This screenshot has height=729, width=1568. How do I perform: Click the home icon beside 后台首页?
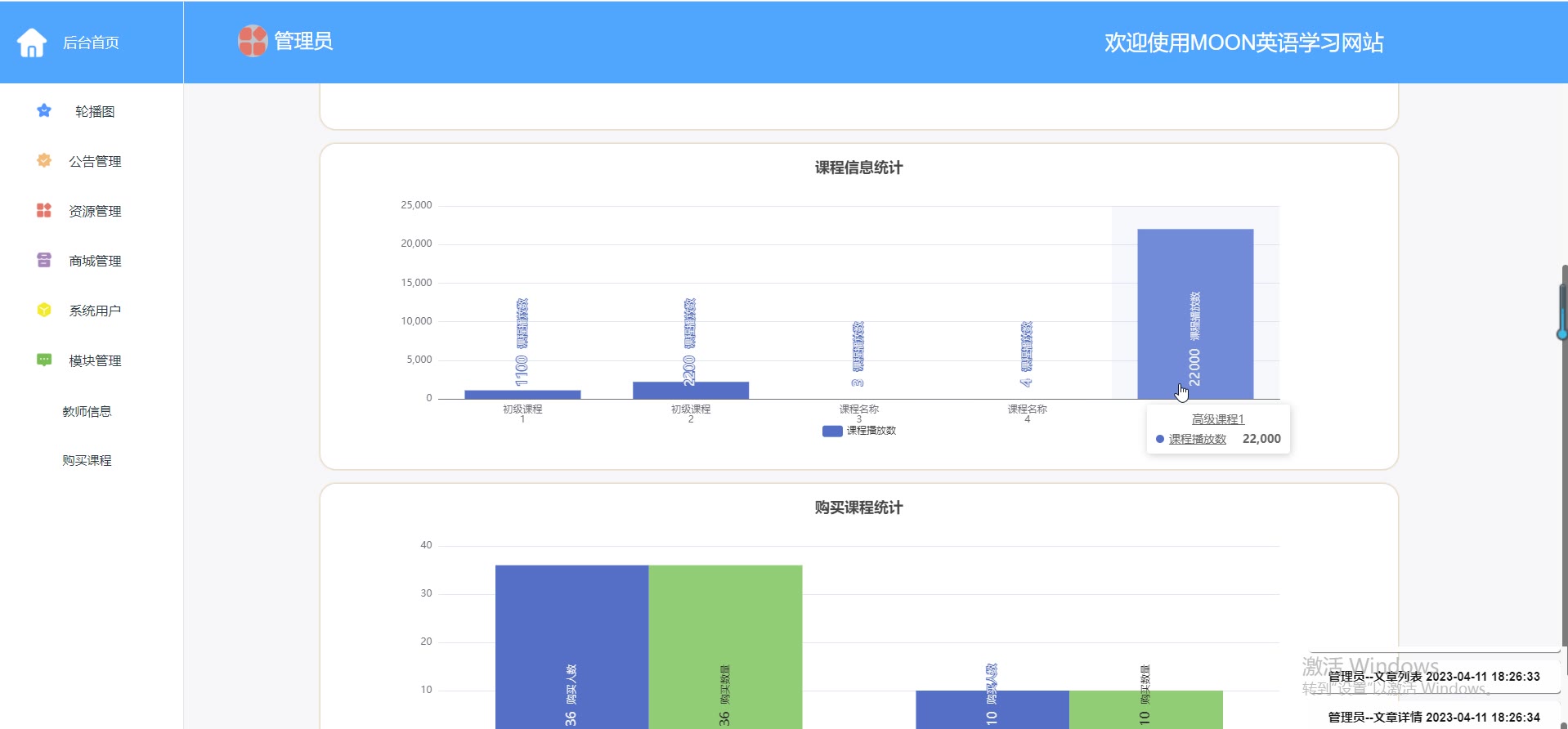click(x=32, y=42)
